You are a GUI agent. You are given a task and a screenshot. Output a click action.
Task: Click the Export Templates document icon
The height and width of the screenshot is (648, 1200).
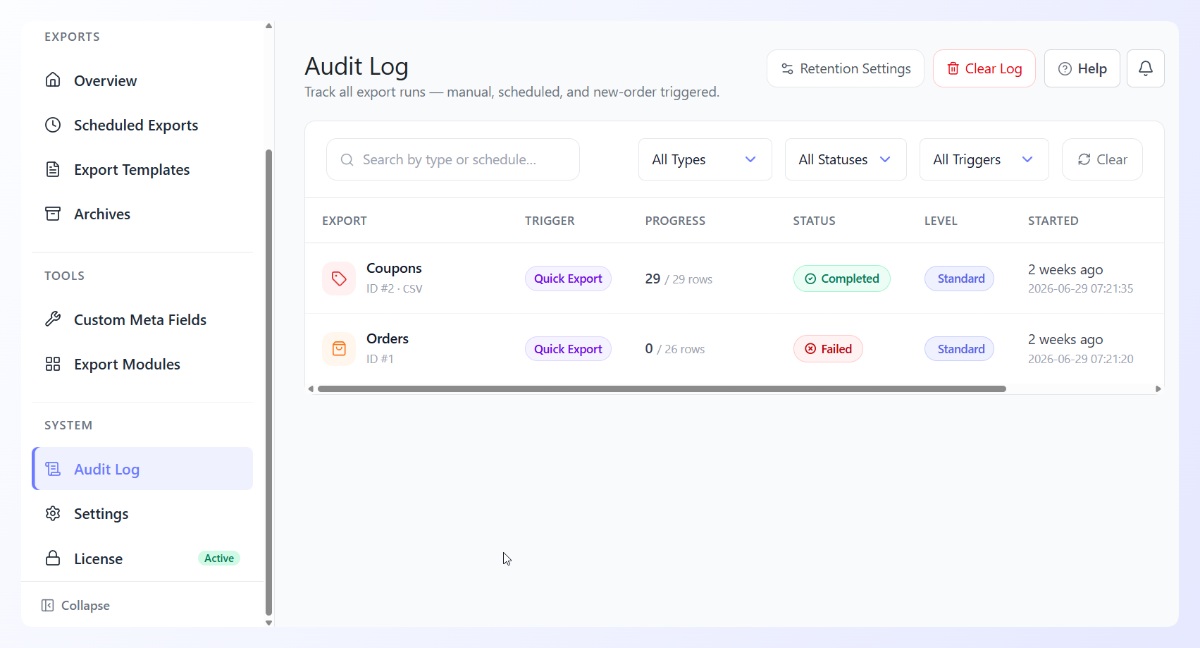(x=53, y=170)
